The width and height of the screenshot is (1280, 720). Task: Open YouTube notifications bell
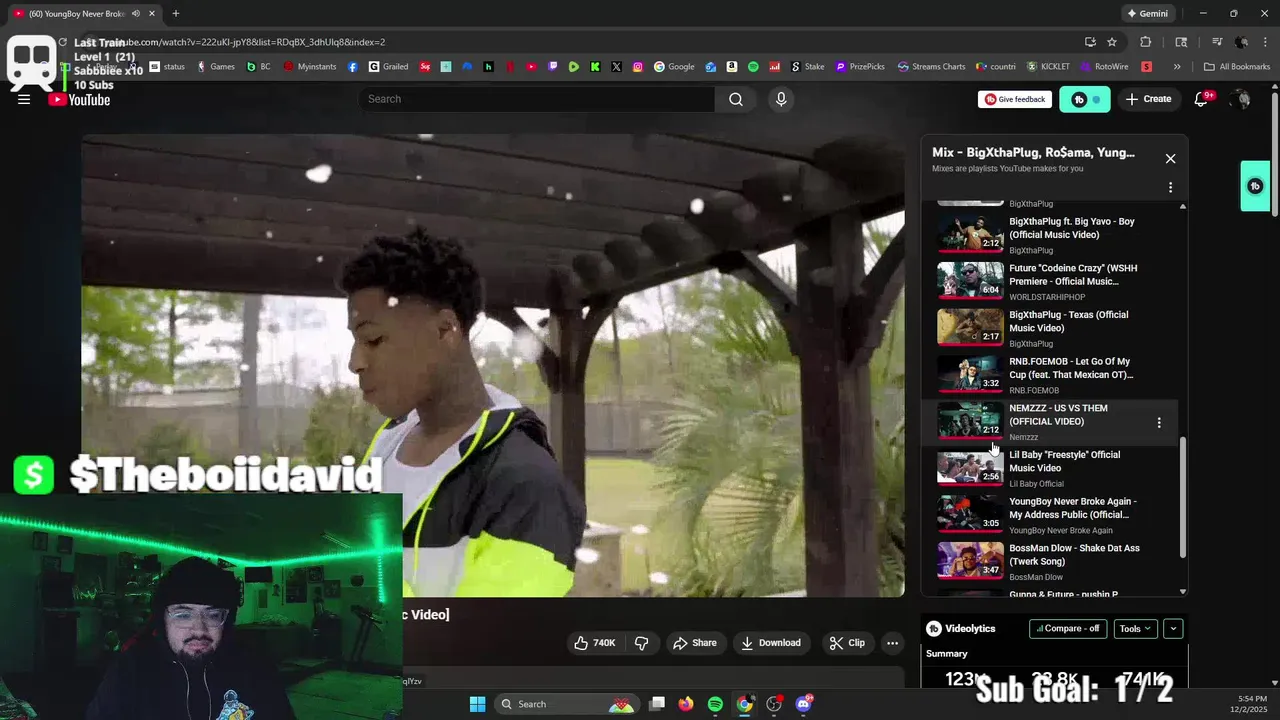(x=1202, y=99)
